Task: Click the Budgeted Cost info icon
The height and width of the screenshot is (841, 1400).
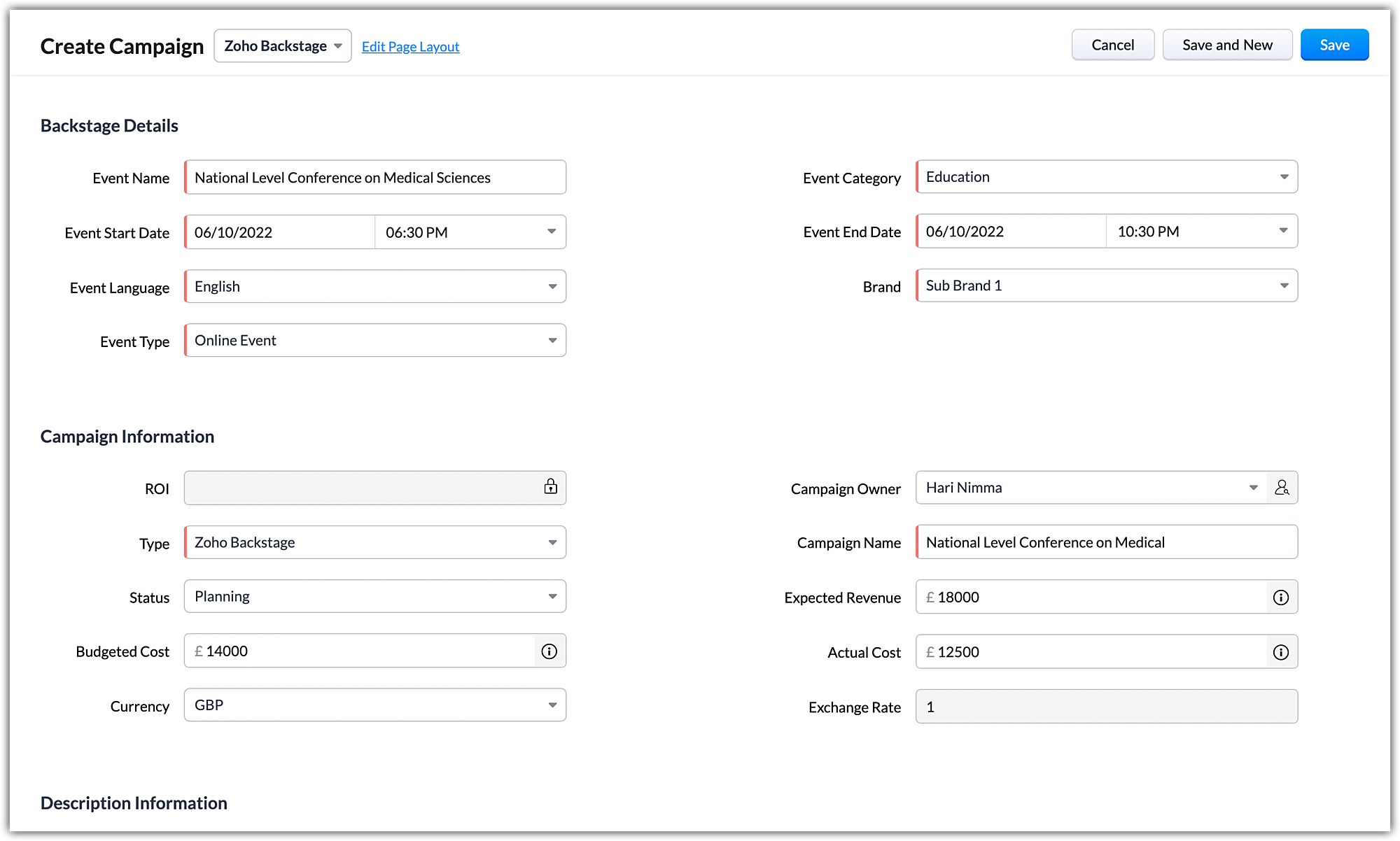Action: tap(549, 651)
